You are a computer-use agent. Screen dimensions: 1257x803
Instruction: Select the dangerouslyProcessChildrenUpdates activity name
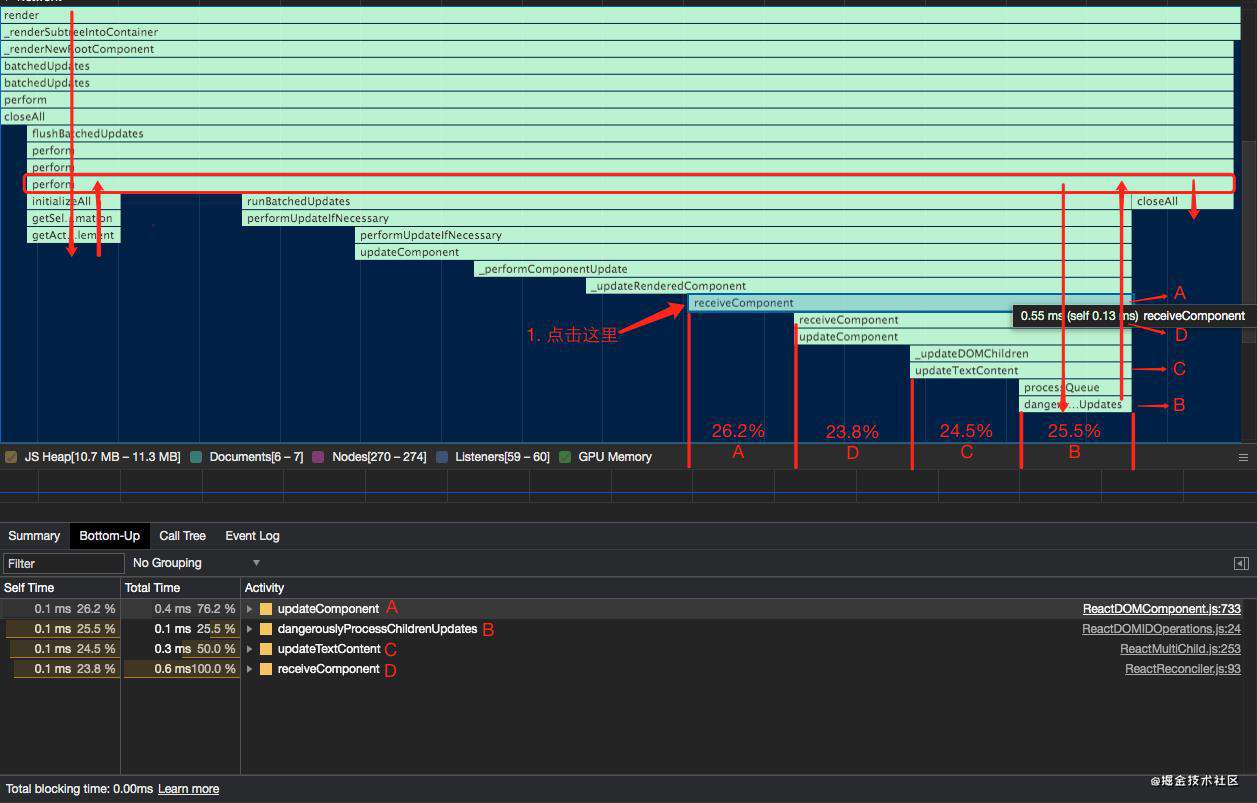(377, 629)
